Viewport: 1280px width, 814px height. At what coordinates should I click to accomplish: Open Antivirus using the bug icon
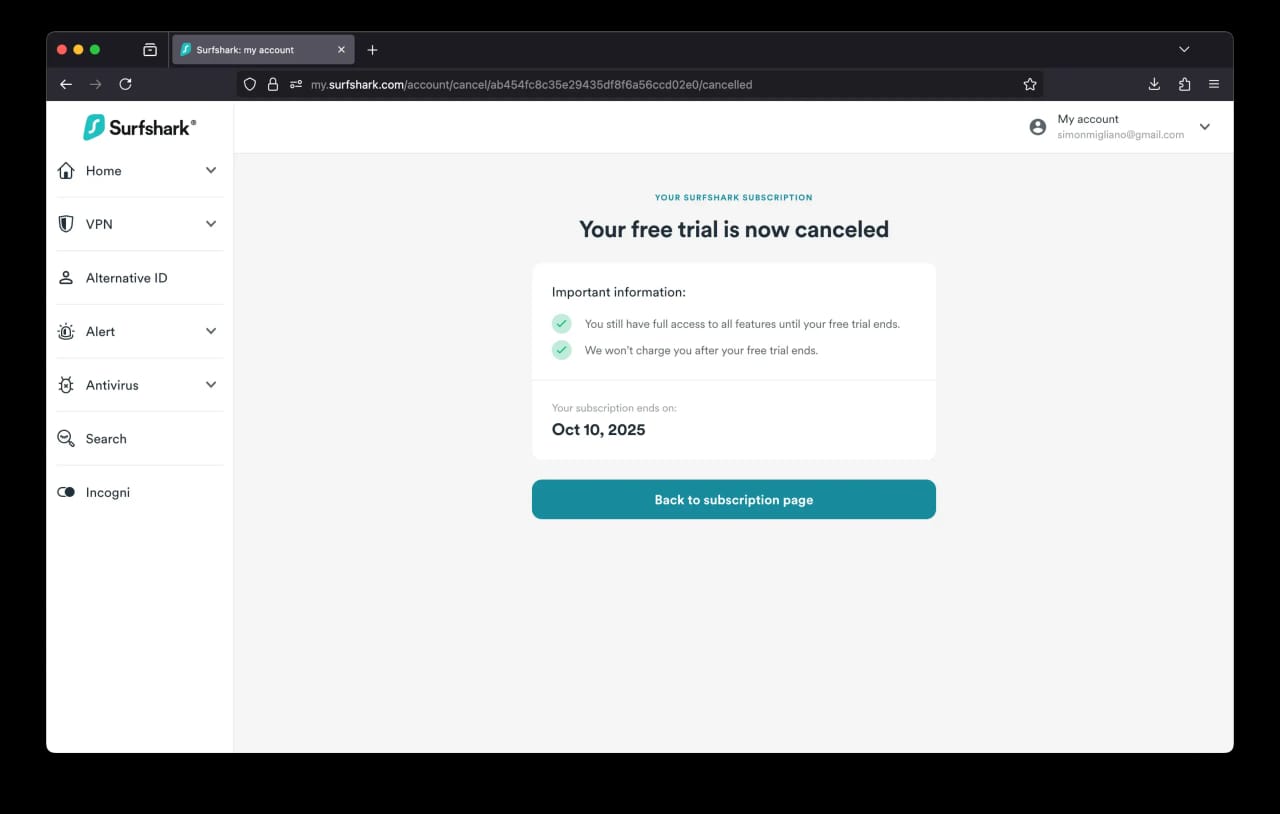66,384
